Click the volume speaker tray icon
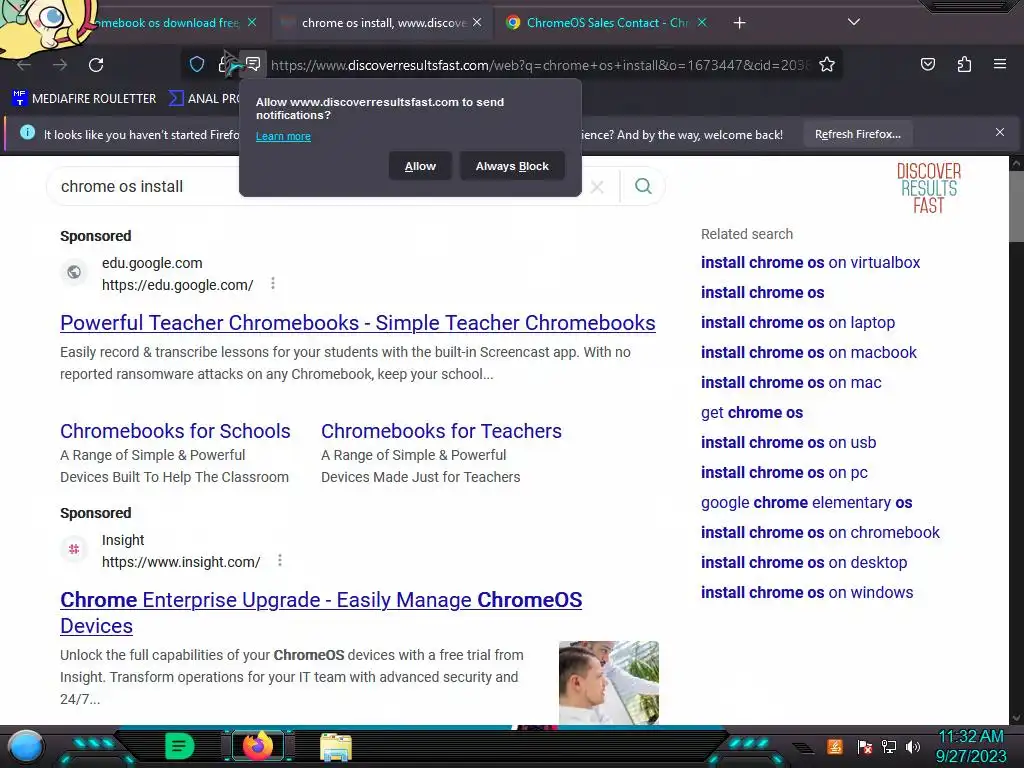The width and height of the screenshot is (1024, 768). point(913,746)
